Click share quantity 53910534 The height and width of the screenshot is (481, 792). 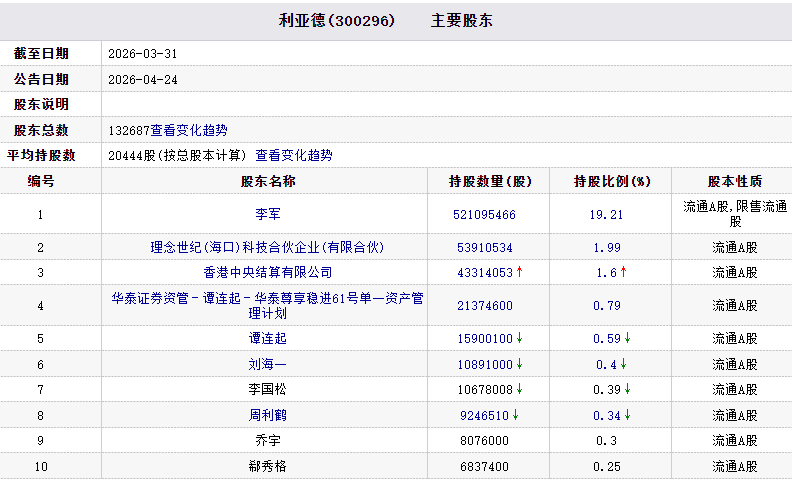[484, 248]
